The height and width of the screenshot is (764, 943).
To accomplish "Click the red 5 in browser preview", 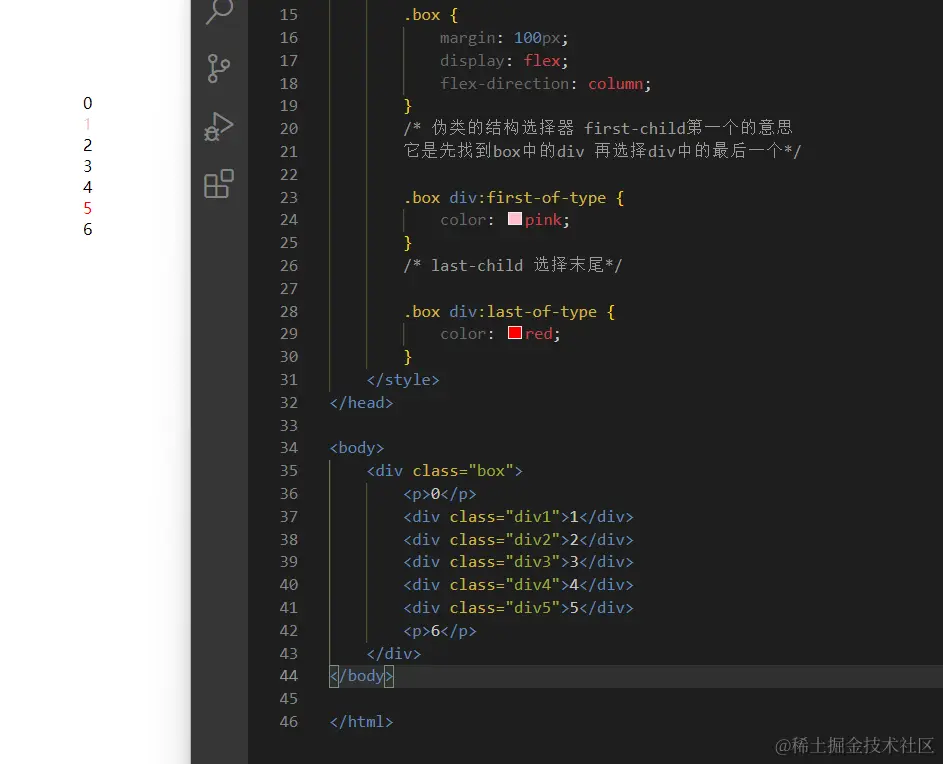I will pos(87,208).
